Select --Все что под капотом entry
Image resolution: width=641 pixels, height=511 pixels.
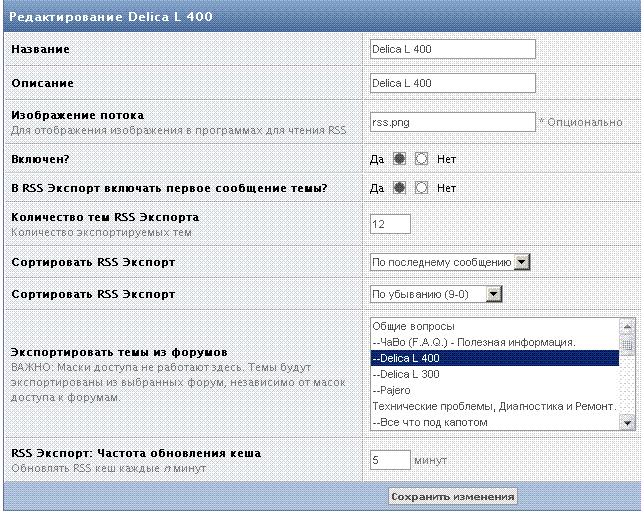pyautogui.click(x=495, y=422)
